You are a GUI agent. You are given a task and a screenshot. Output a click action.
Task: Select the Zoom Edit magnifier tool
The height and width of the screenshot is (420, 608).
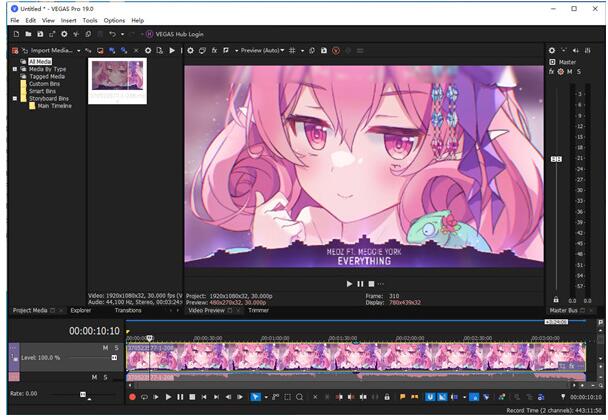click(299, 397)
